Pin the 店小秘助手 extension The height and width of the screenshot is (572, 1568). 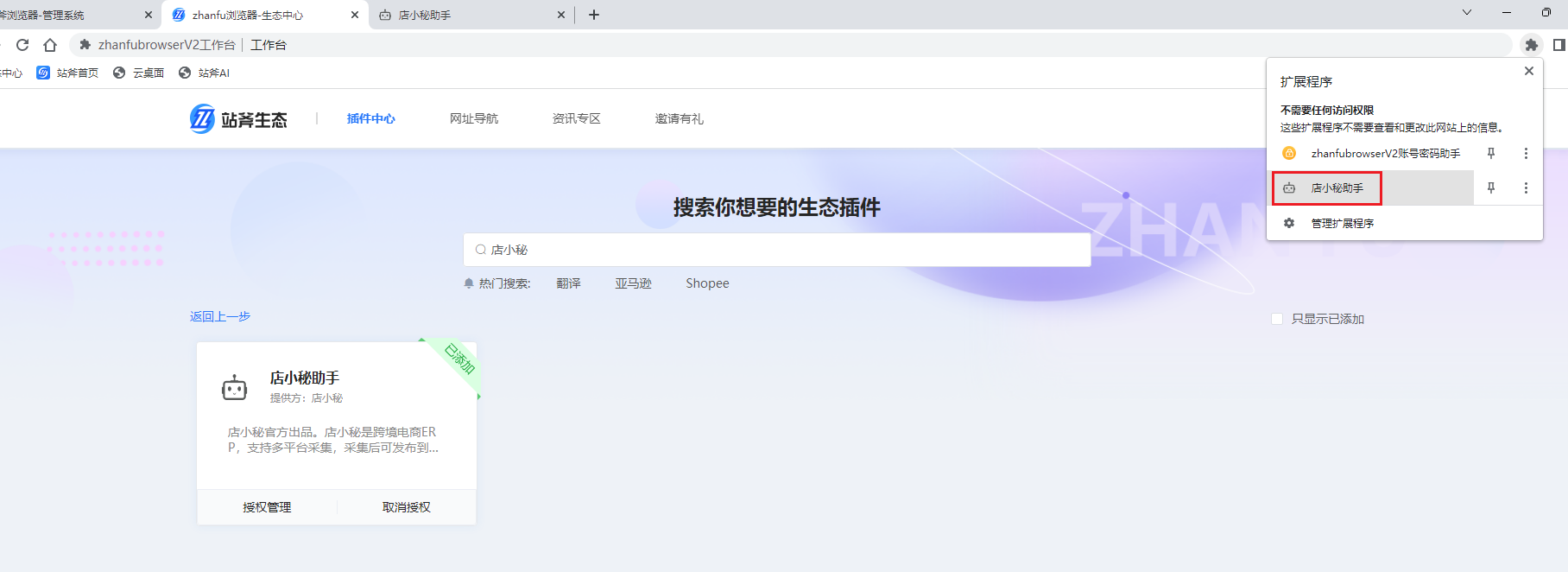[1491, 187]
